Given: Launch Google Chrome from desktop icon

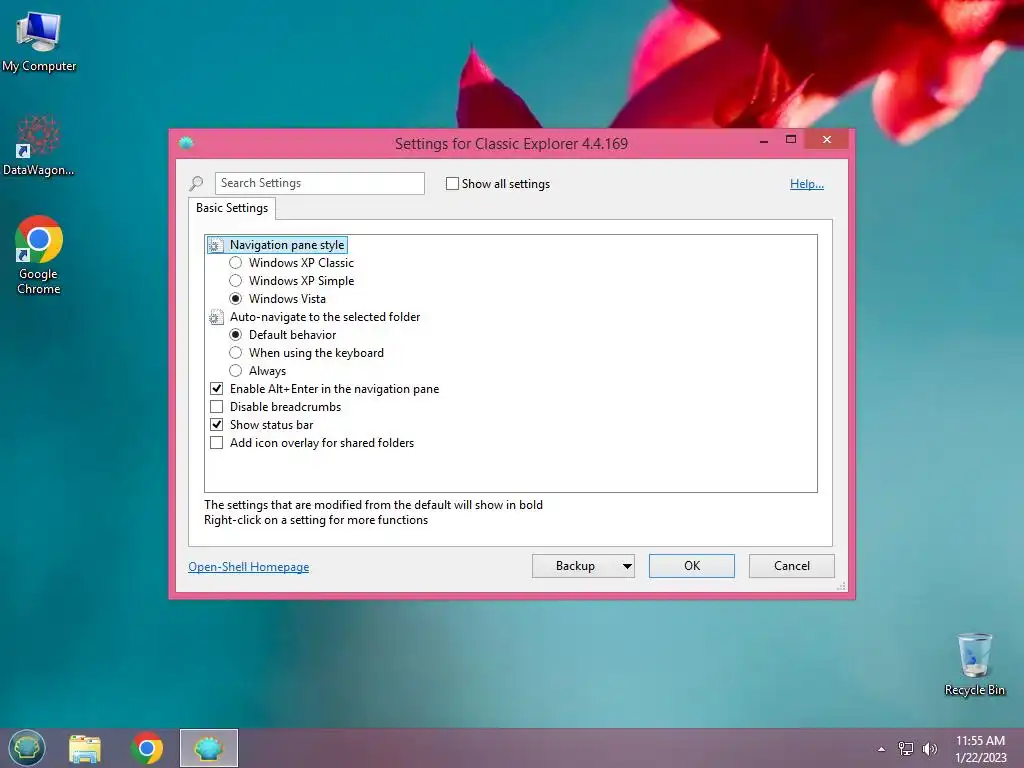Looking at the screenshot, I should click(39, 255).
